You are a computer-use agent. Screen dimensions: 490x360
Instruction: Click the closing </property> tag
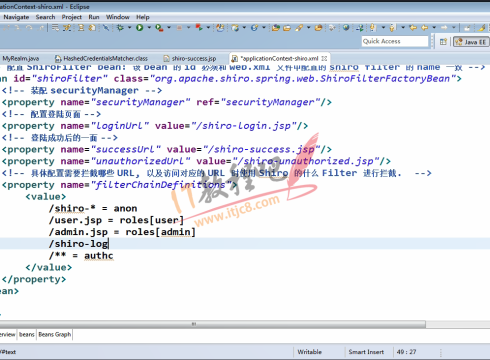tap(34, 279)
